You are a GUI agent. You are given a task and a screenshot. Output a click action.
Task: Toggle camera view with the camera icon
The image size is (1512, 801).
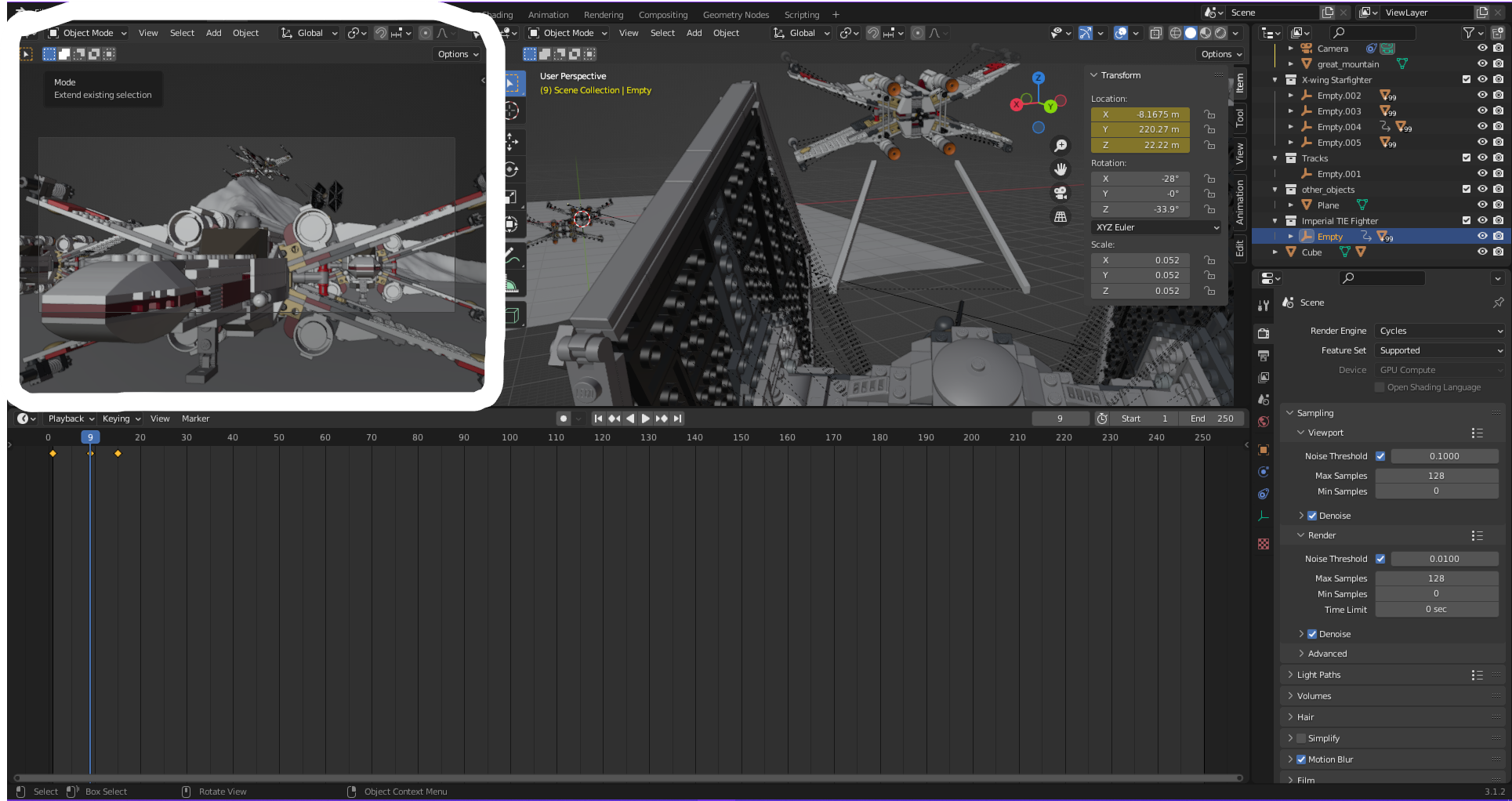(1061, 193)
